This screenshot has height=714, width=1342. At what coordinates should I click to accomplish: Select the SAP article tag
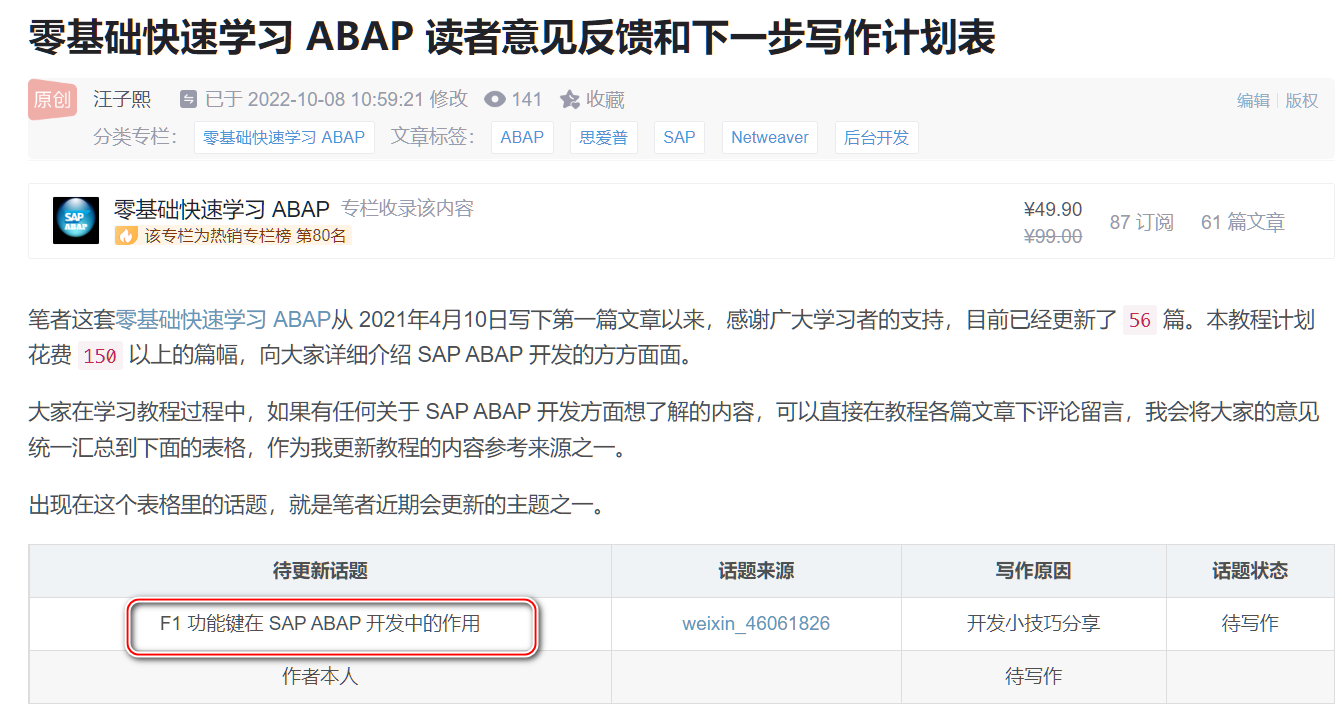(x=679, y=137)
